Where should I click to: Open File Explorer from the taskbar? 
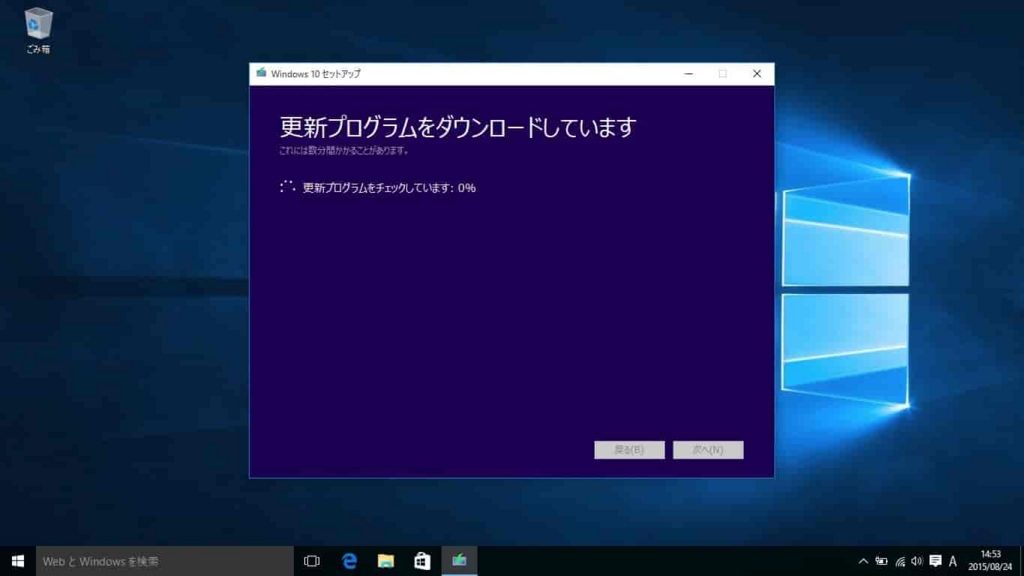tap(386, 561)
